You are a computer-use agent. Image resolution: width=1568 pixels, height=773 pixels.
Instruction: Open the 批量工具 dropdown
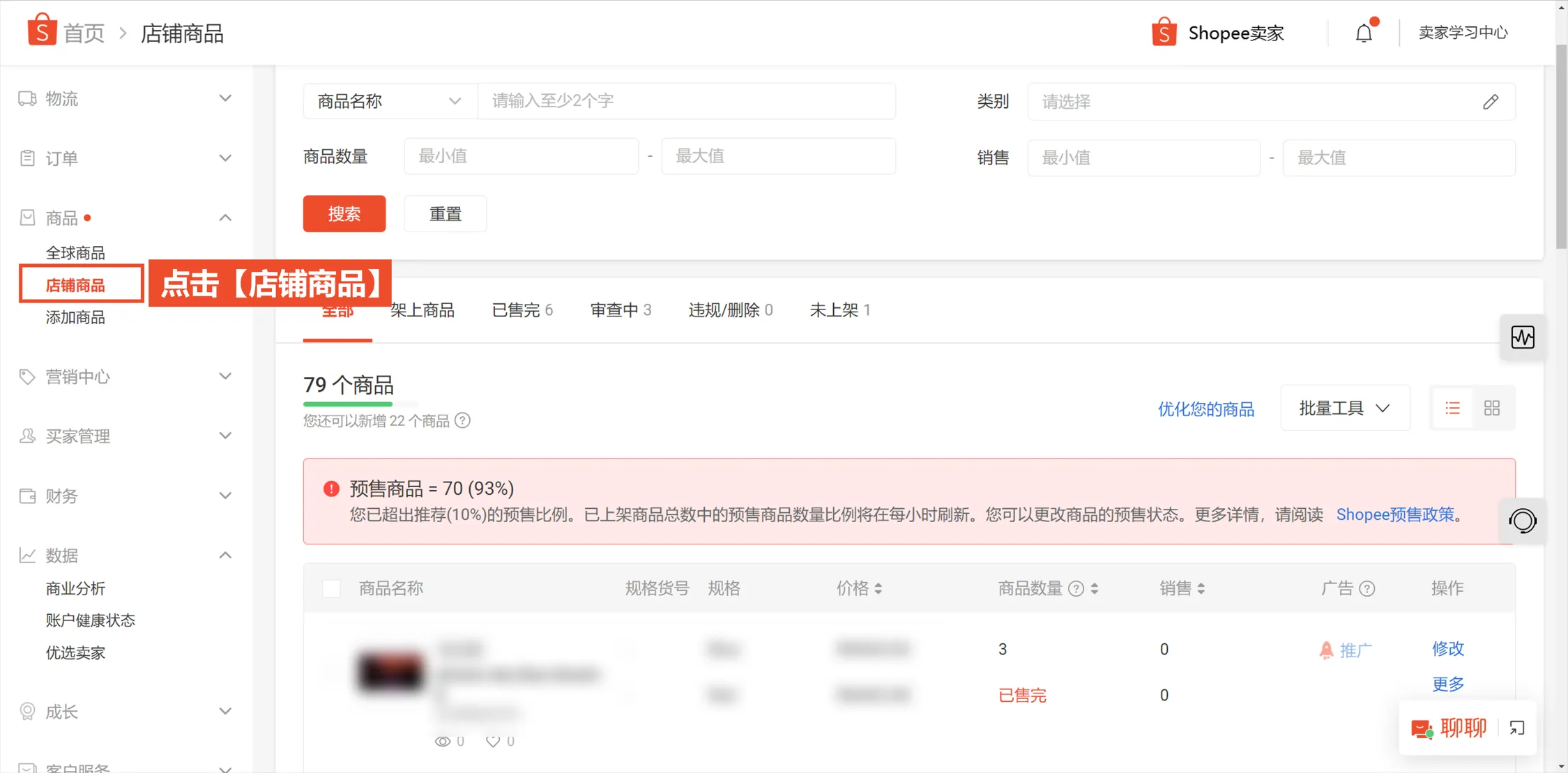pyautogui.click(x=1344, y=408)
